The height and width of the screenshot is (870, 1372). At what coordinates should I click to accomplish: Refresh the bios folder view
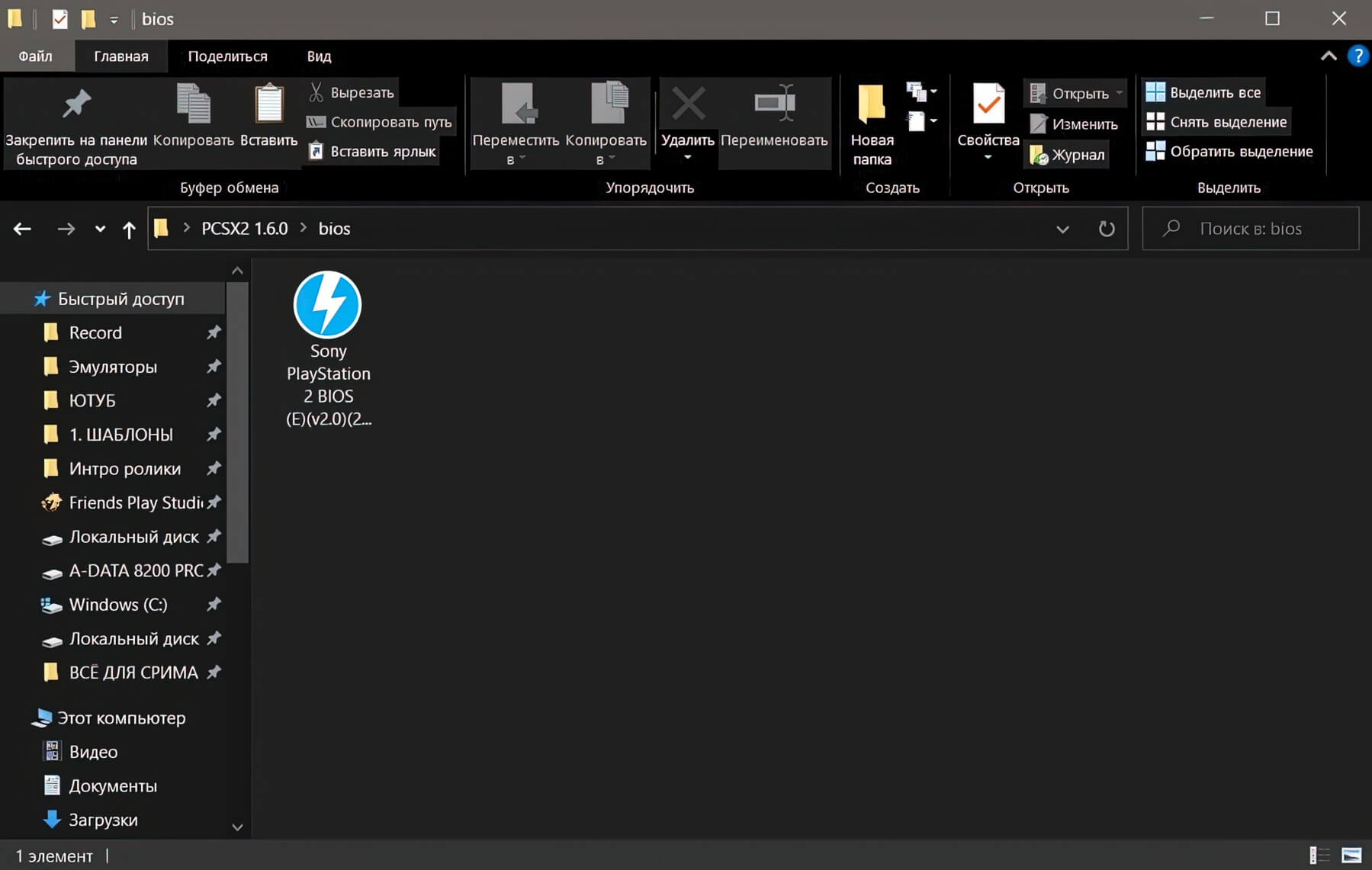pos(1107,229)
